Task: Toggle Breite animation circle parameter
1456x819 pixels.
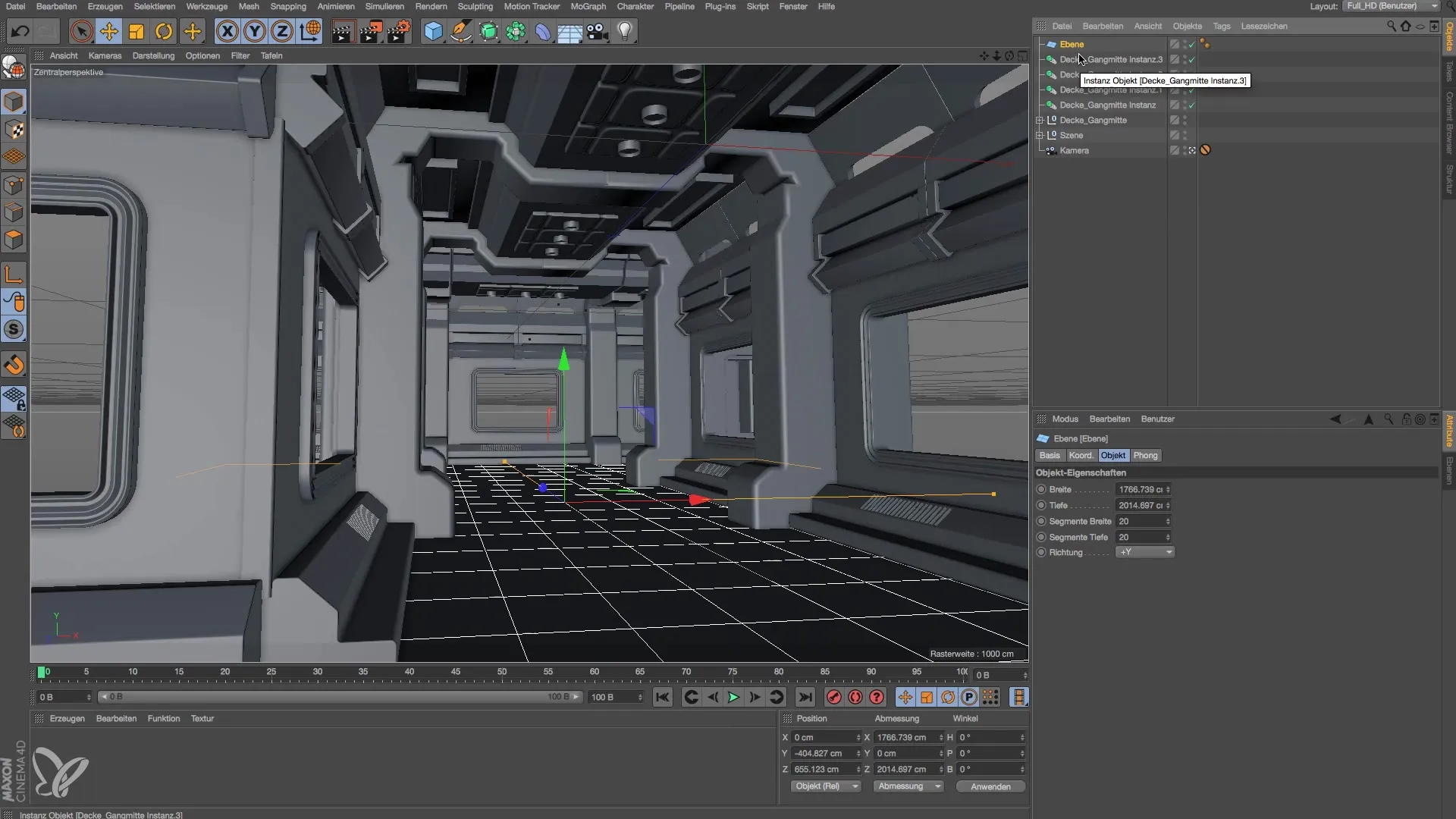Action: tap(1041, 489)
